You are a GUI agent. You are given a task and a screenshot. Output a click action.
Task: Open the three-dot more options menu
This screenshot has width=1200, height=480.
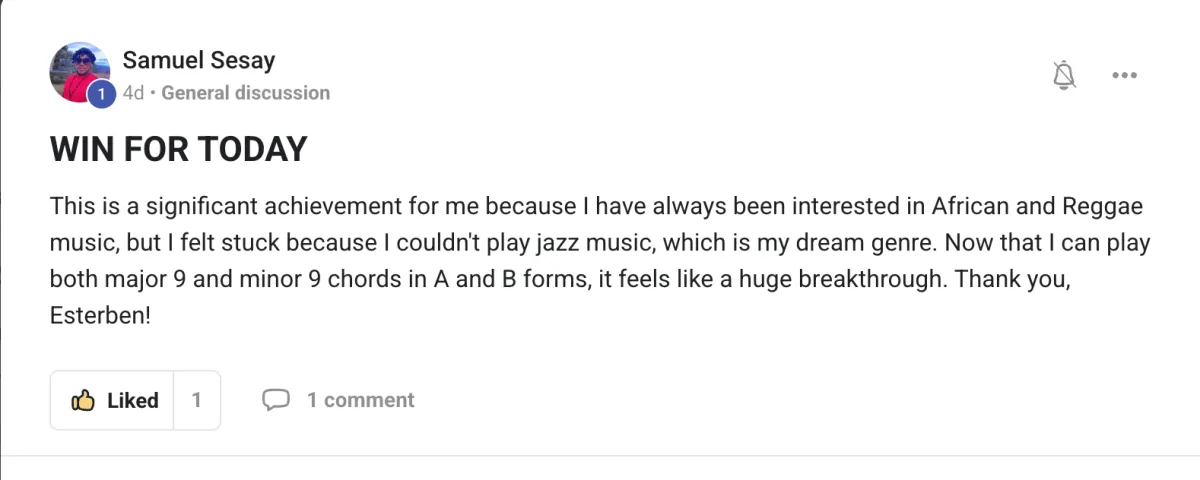pos(1125,75)
